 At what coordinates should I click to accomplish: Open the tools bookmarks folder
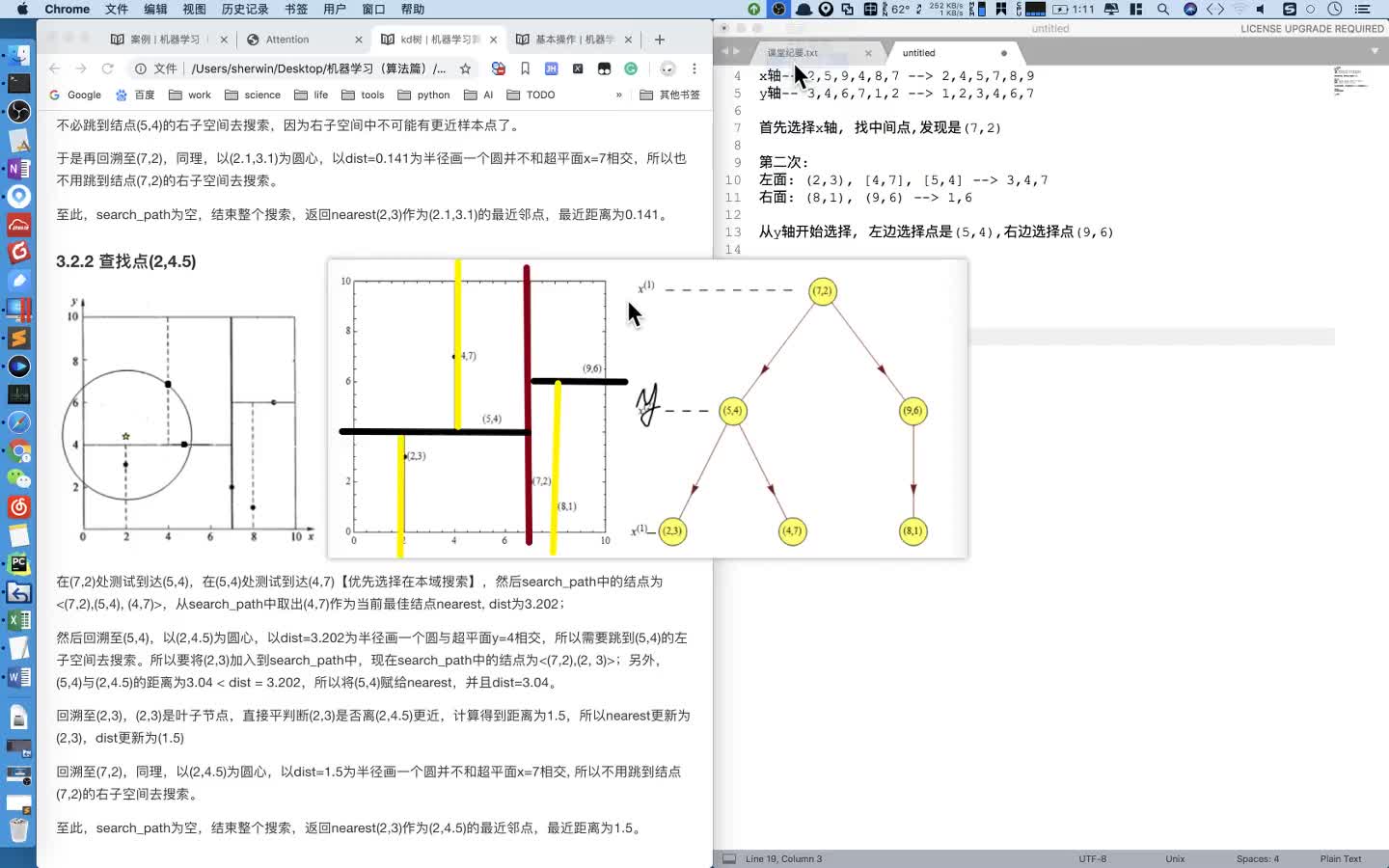364,95
